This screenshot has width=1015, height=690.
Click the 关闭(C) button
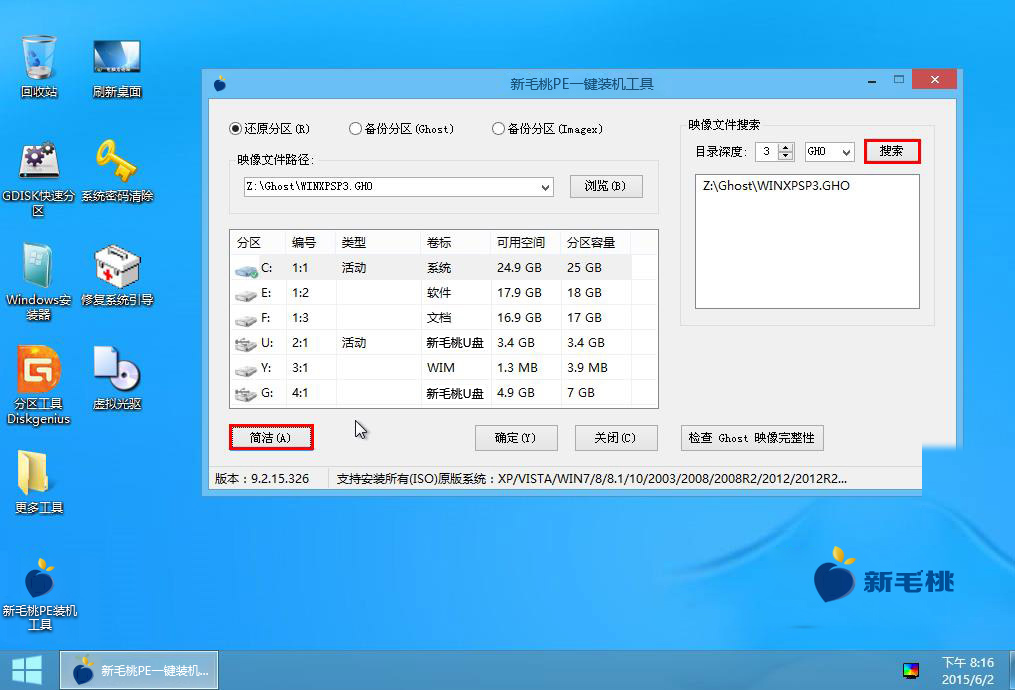[x=616, y=438]
